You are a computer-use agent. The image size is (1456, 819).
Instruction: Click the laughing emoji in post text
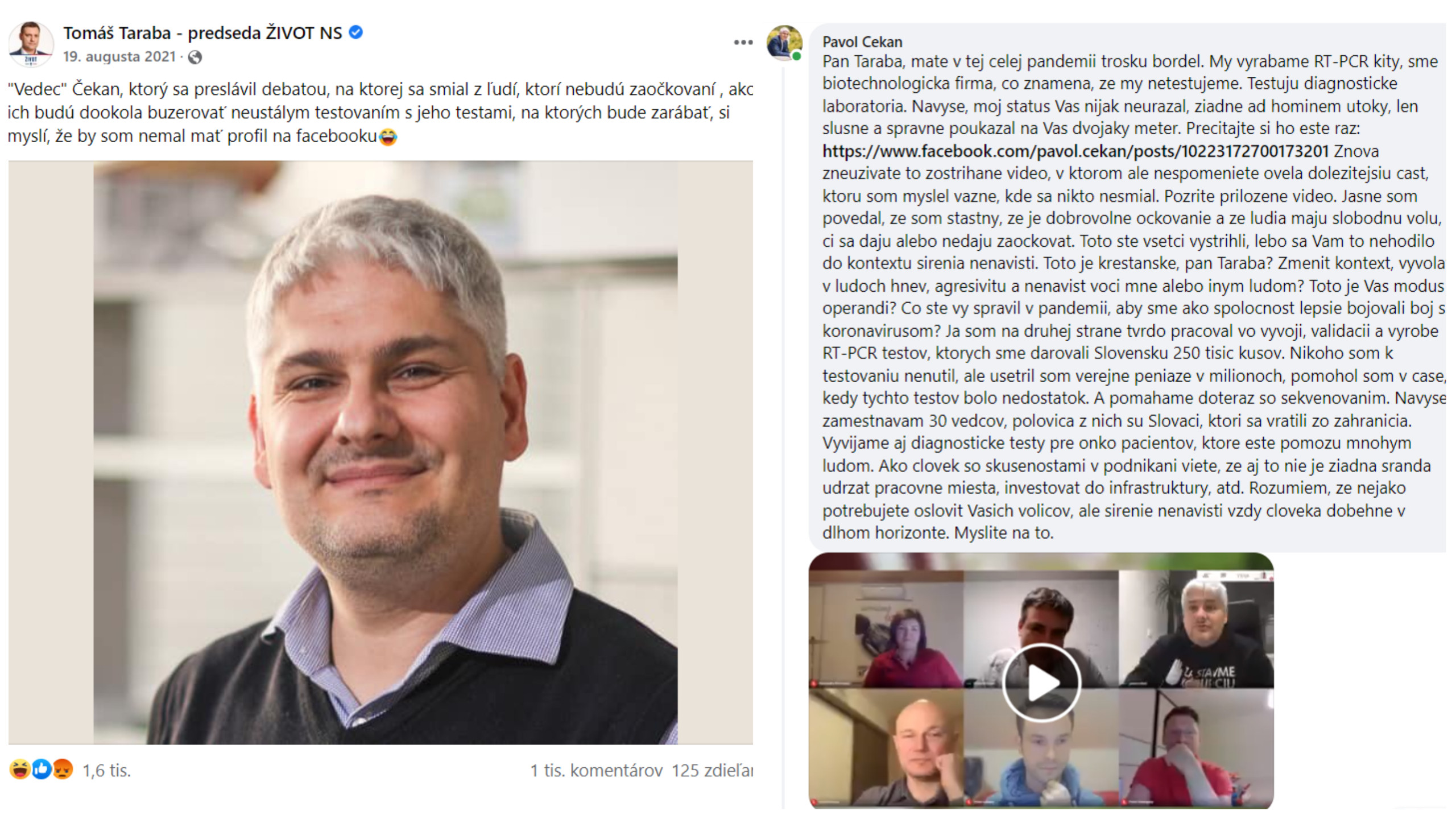[388, 136]
